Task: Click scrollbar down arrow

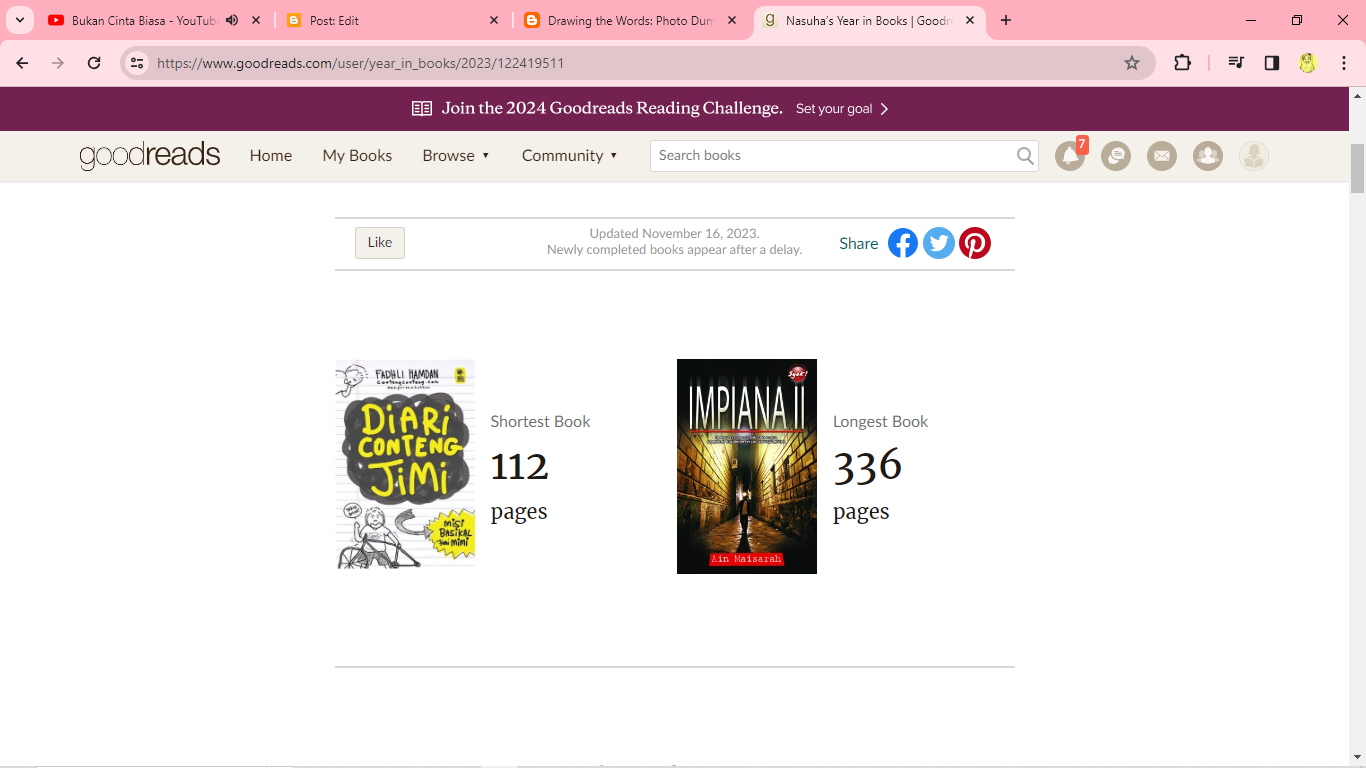Action: (1357, 758)
